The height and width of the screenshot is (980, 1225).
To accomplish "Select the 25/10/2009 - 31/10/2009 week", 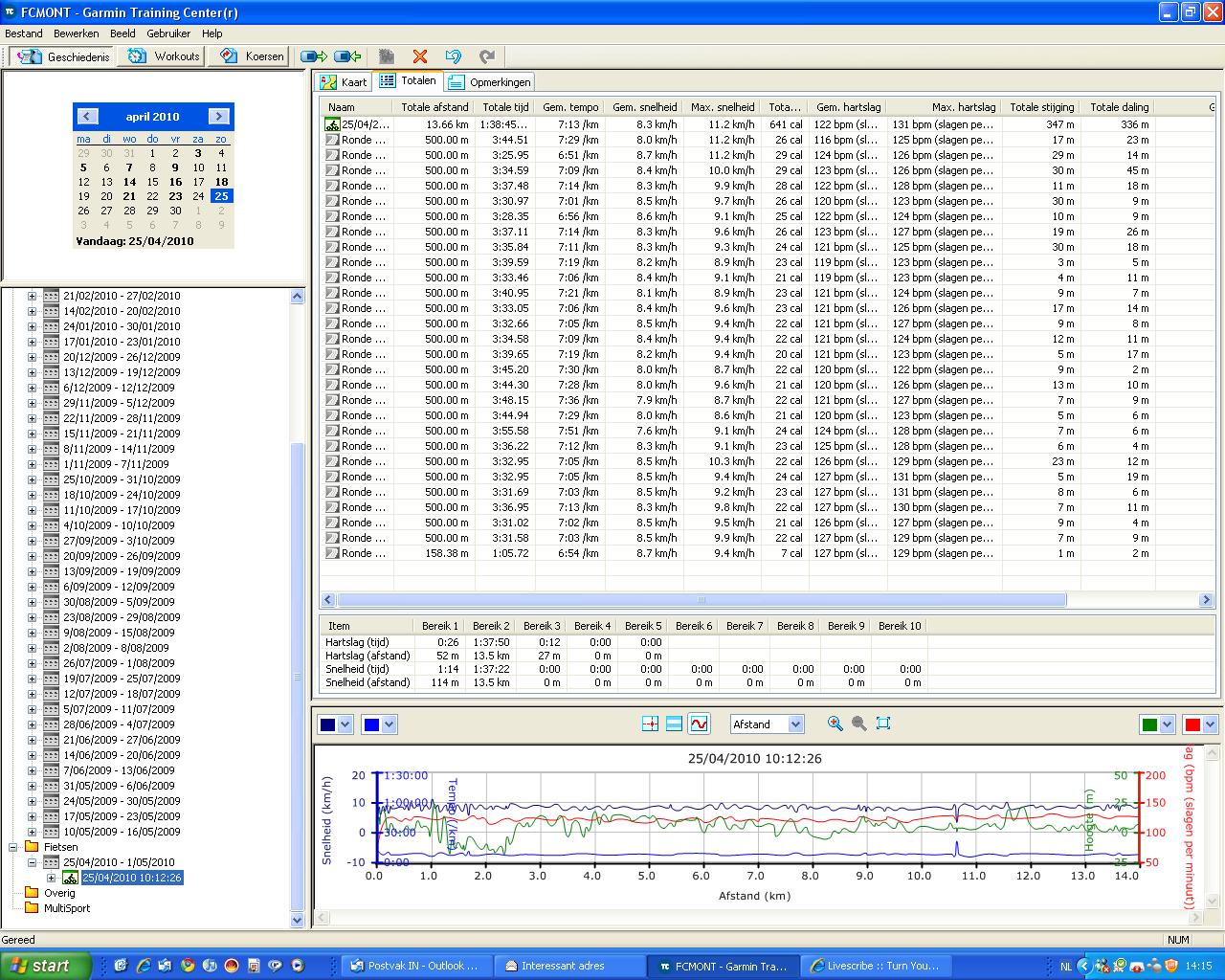I will [x=122, y=479].
